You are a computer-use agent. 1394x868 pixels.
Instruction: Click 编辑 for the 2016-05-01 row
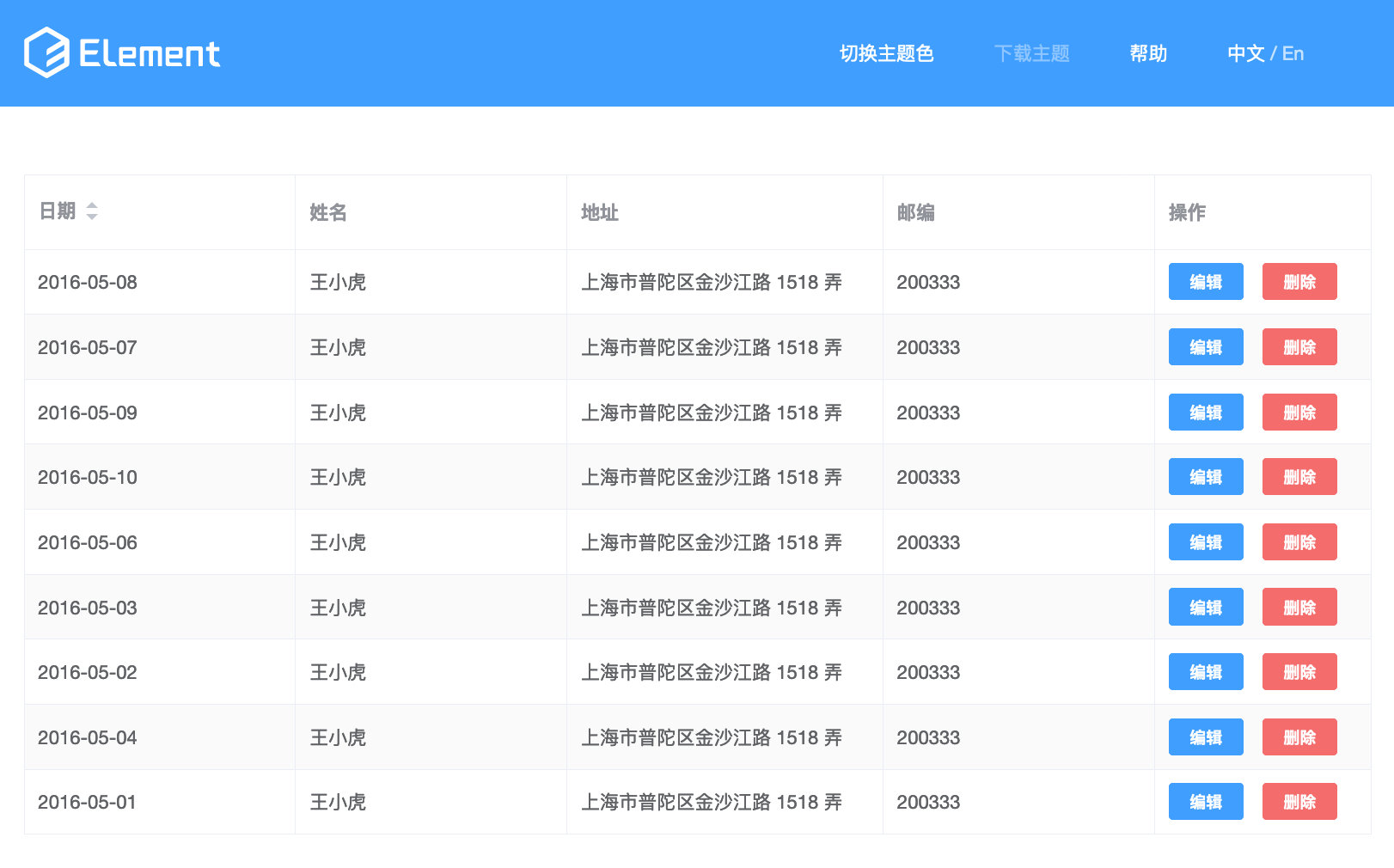pyautogui.click(x=1205, y=801)
